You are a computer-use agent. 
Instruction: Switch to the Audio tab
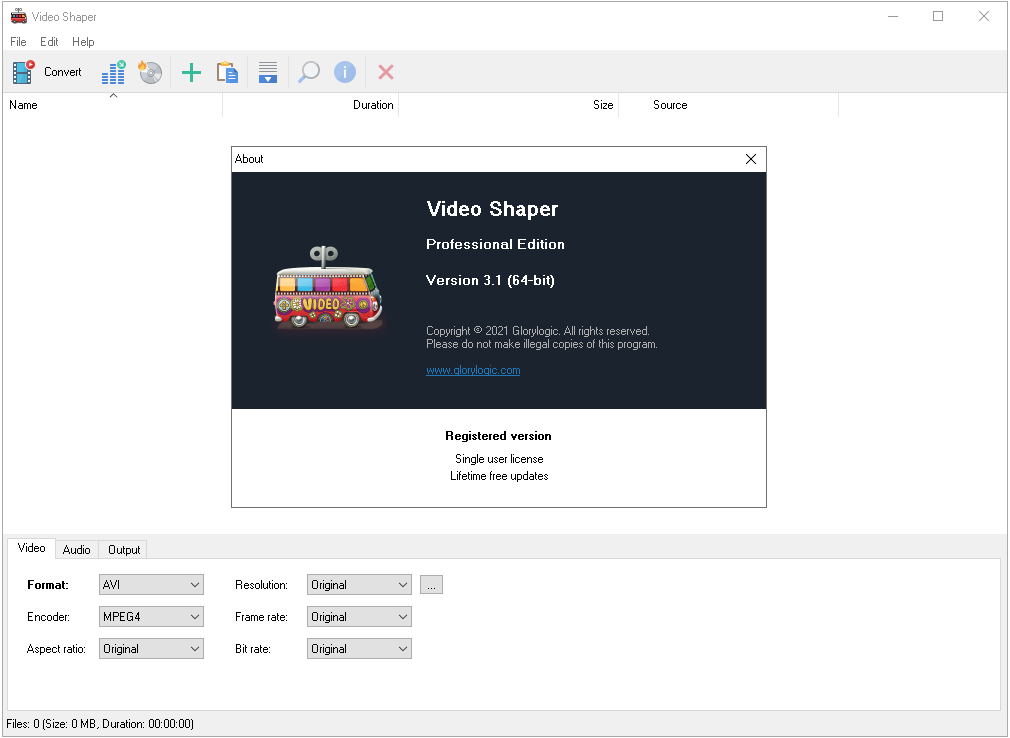(77, 549)
